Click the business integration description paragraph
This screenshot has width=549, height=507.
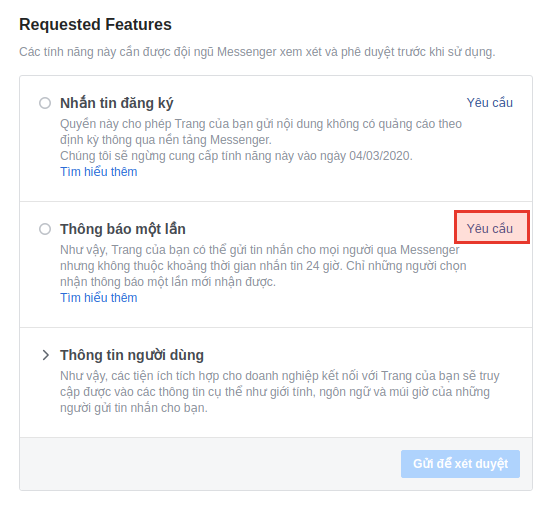(x=280, y=392)
